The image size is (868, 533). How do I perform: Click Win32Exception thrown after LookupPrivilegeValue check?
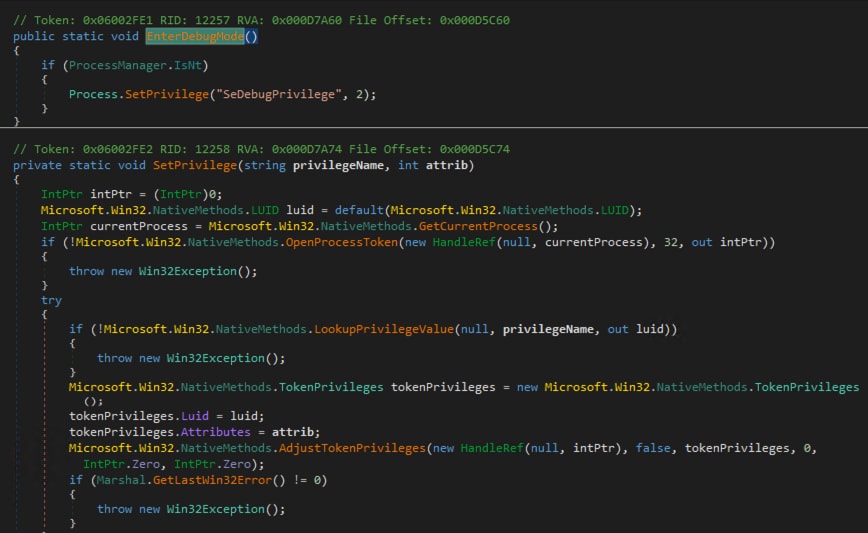pyautogui.click(x=215, y=358)
